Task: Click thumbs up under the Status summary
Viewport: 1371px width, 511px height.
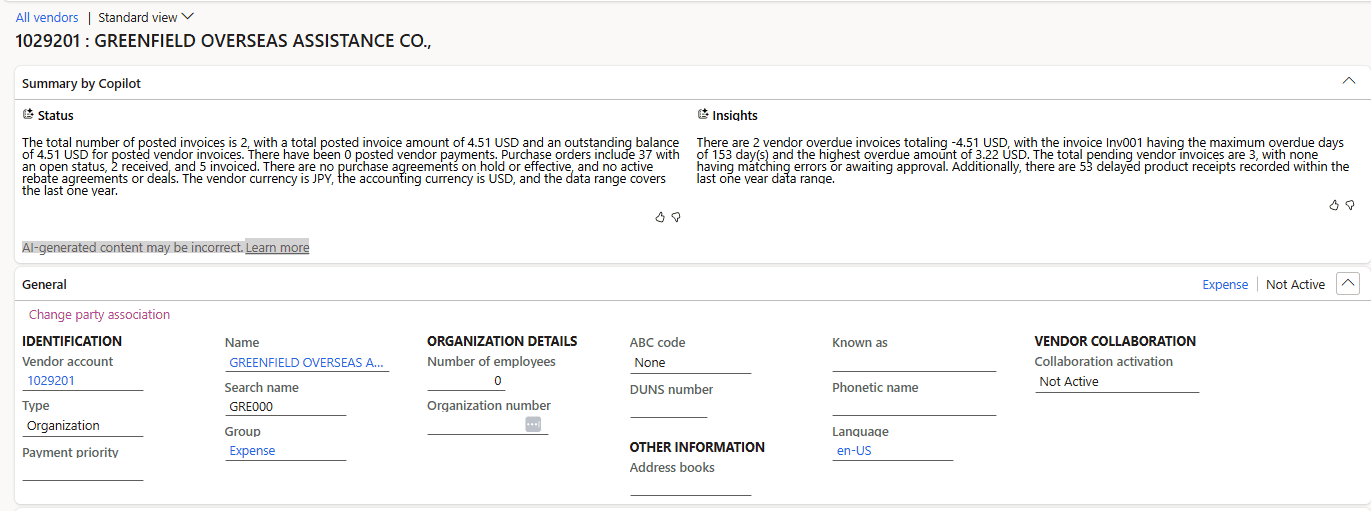Action: [x=660, y=217]
